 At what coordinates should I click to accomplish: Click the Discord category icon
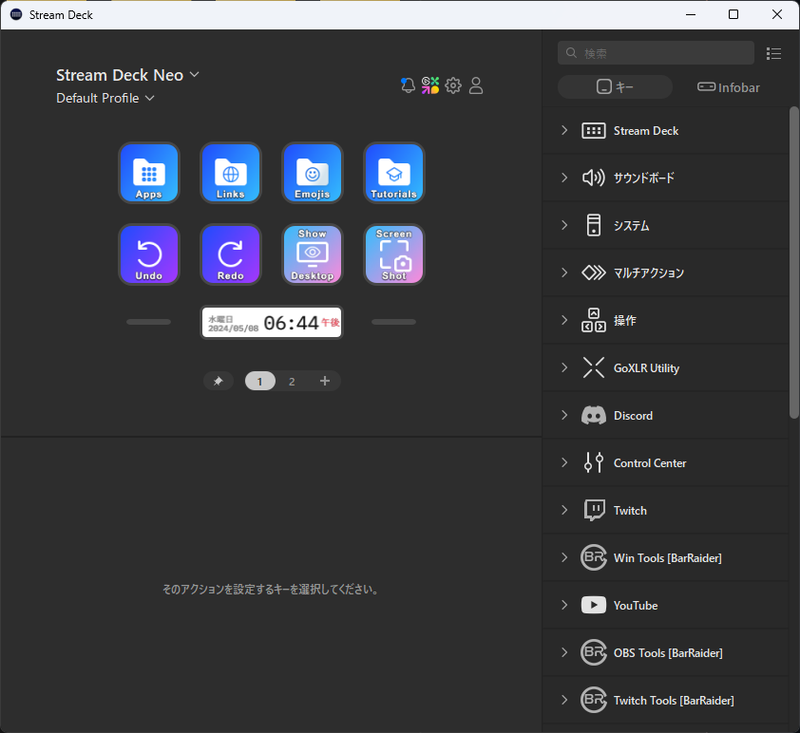(x=594, y=414)
